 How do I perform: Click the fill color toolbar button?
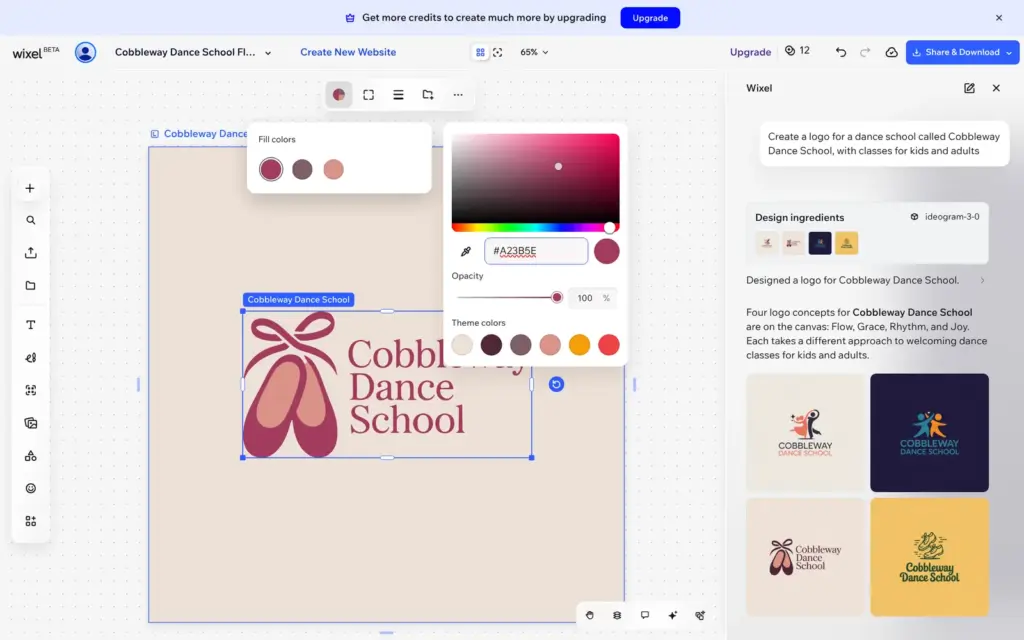(338, 95)
